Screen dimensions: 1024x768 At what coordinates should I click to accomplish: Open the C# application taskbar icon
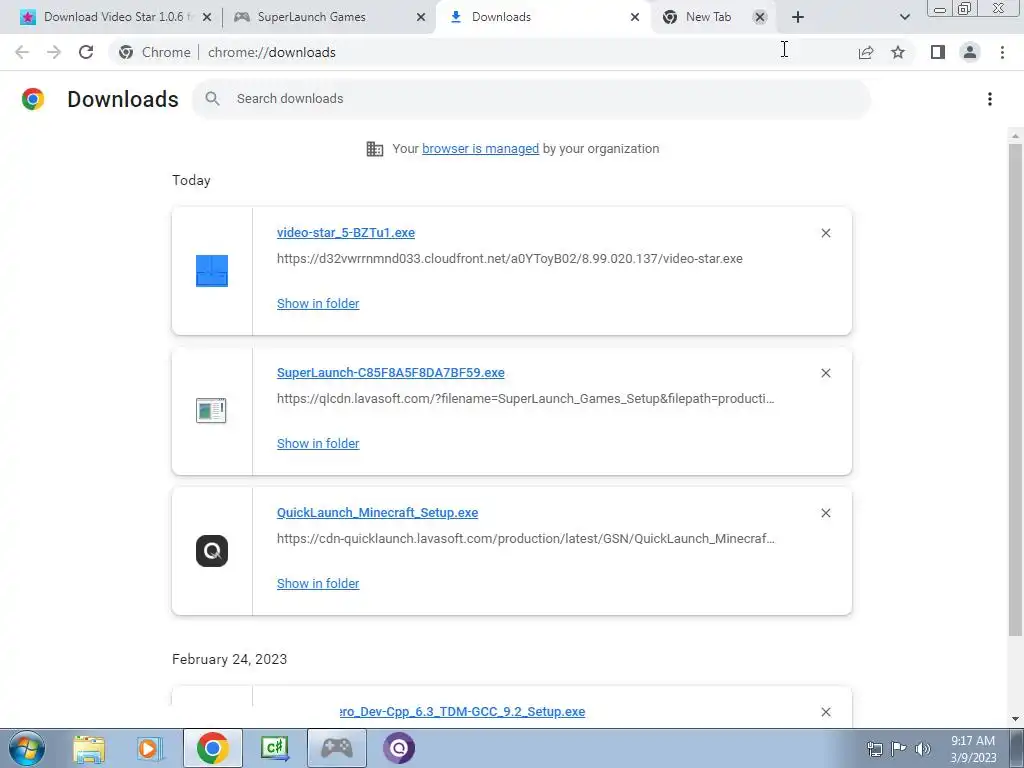tap(274, 748)
